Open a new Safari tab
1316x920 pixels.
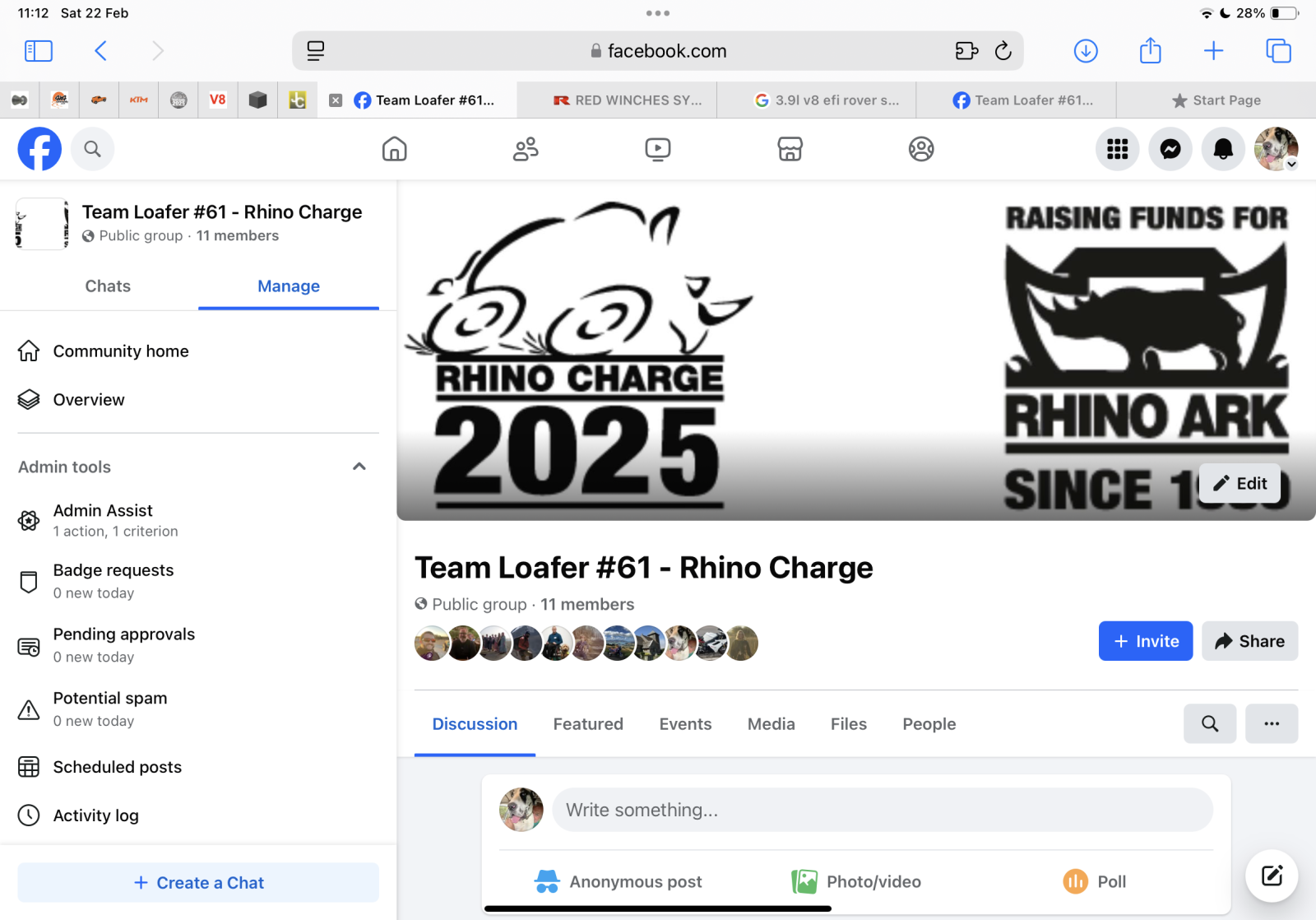click(1213, 51)
